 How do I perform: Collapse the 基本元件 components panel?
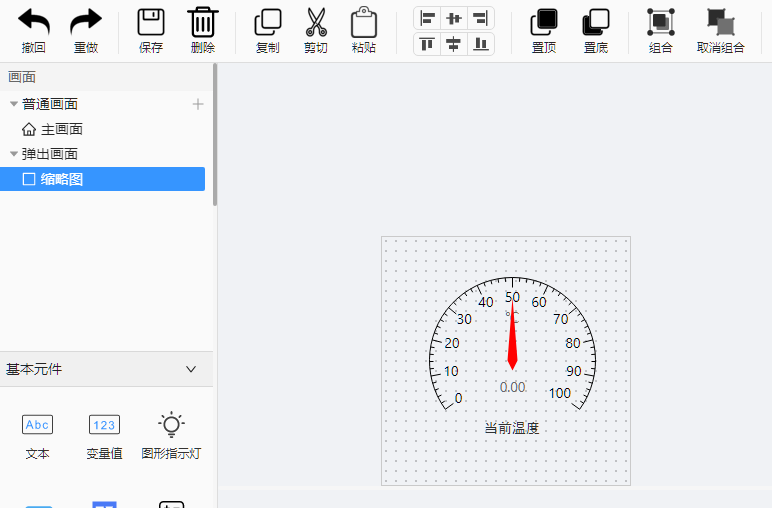point(191,369)
